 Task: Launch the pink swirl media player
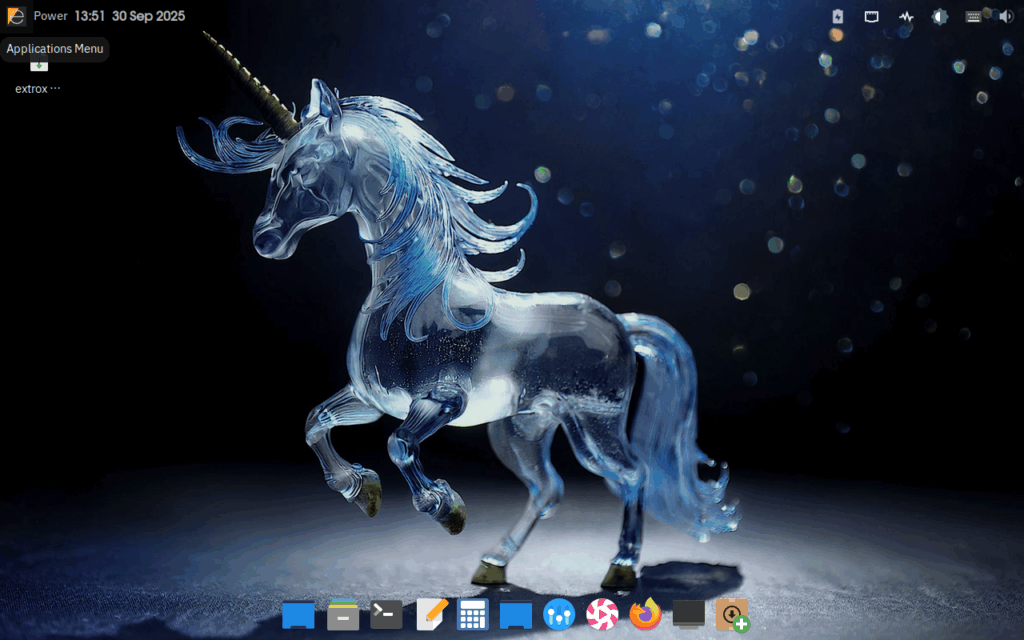[x=602, y=614]
